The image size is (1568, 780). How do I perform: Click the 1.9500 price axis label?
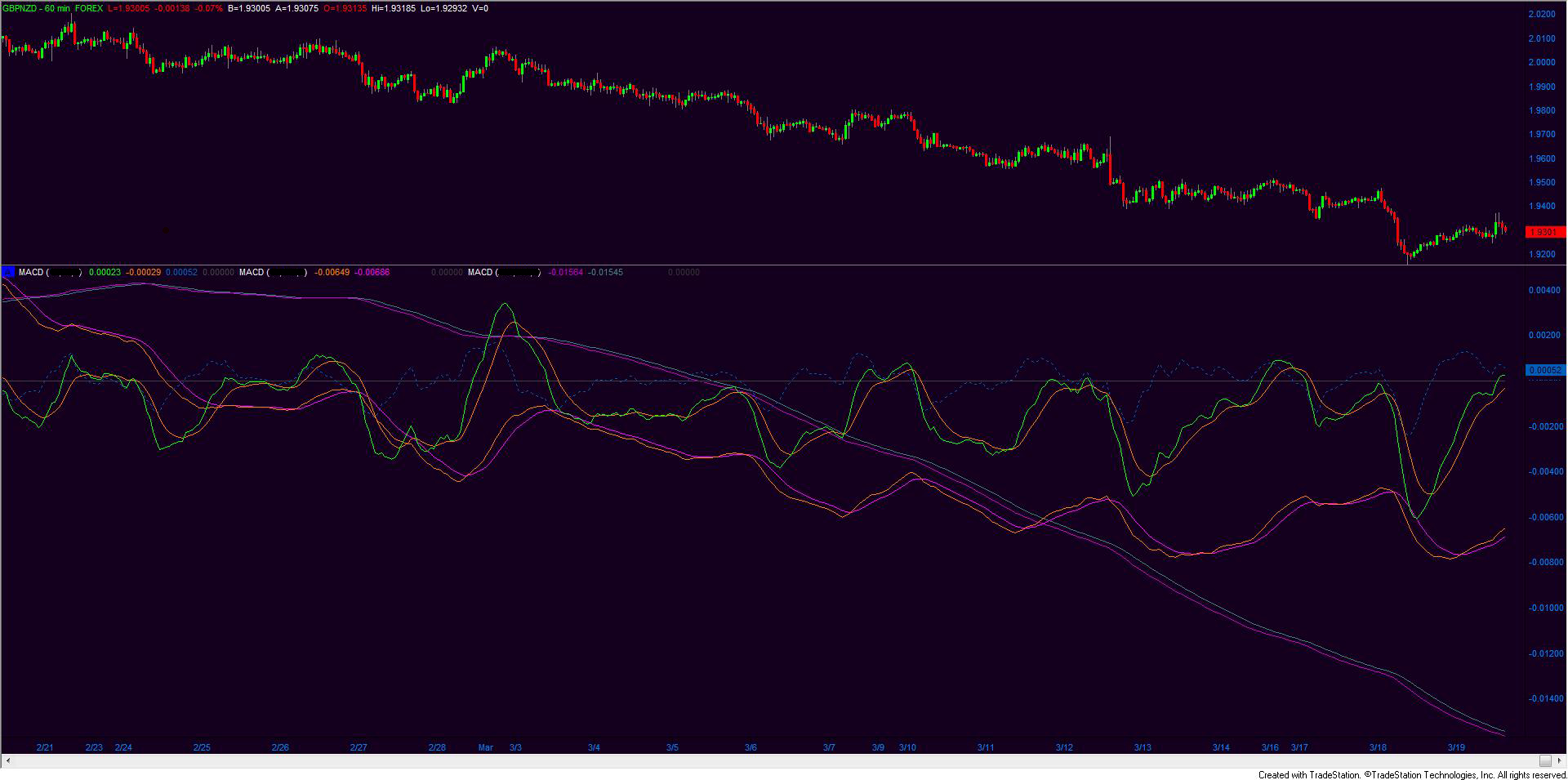pyautogui.click(x=1542, y=182)
